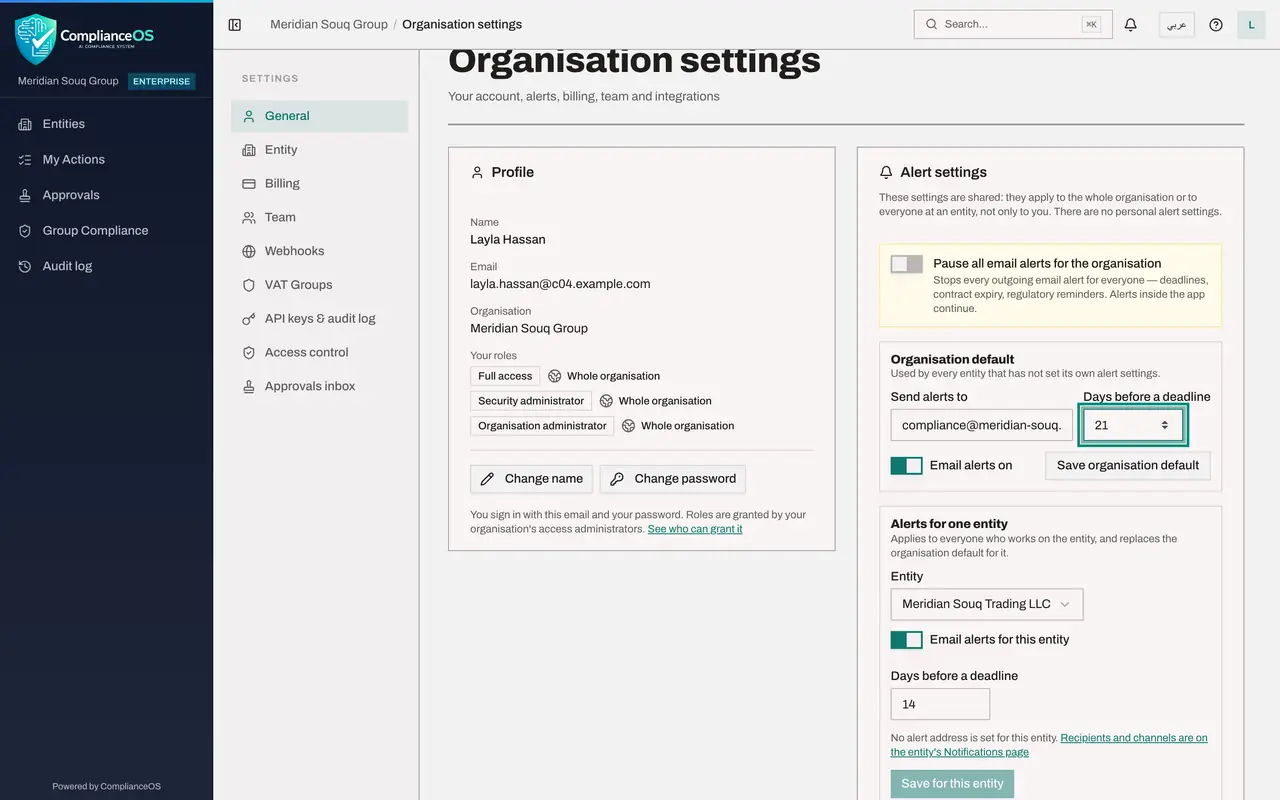This screenshot has height=800, width=1280.
Task: Click the My Actions checklist icon
Action: pos(25,159)
